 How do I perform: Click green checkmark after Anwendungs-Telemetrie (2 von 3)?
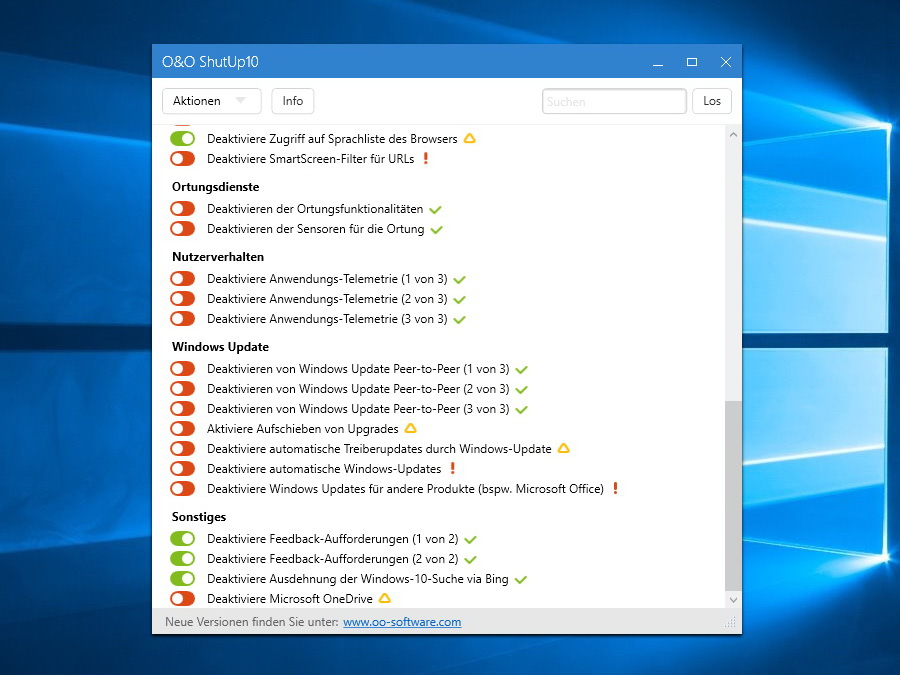pos(460,300)
